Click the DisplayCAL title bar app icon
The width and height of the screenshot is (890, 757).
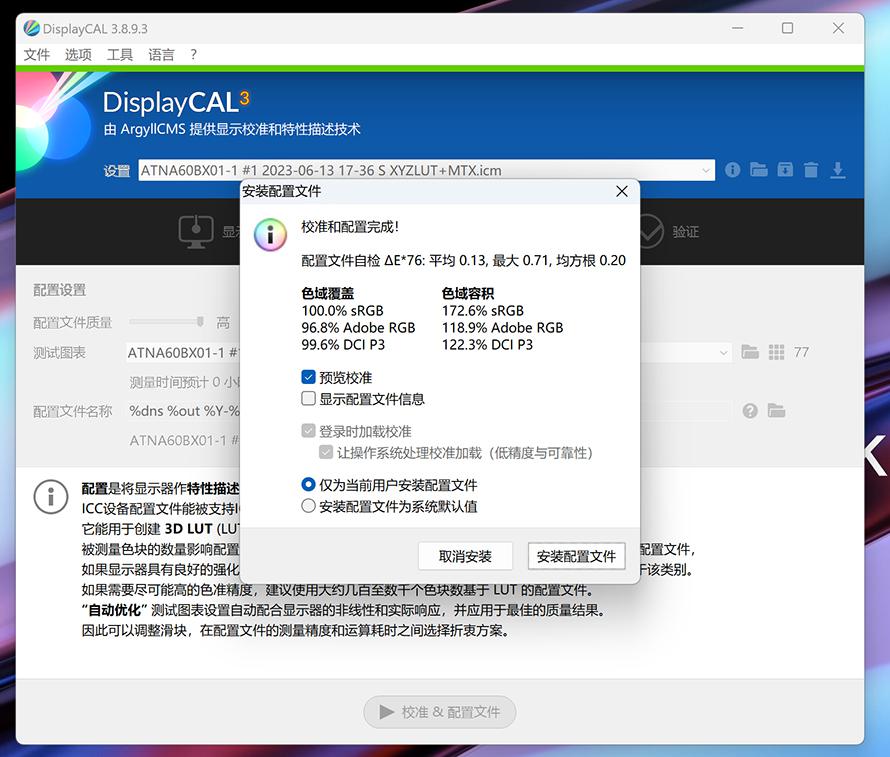[32, 28]
